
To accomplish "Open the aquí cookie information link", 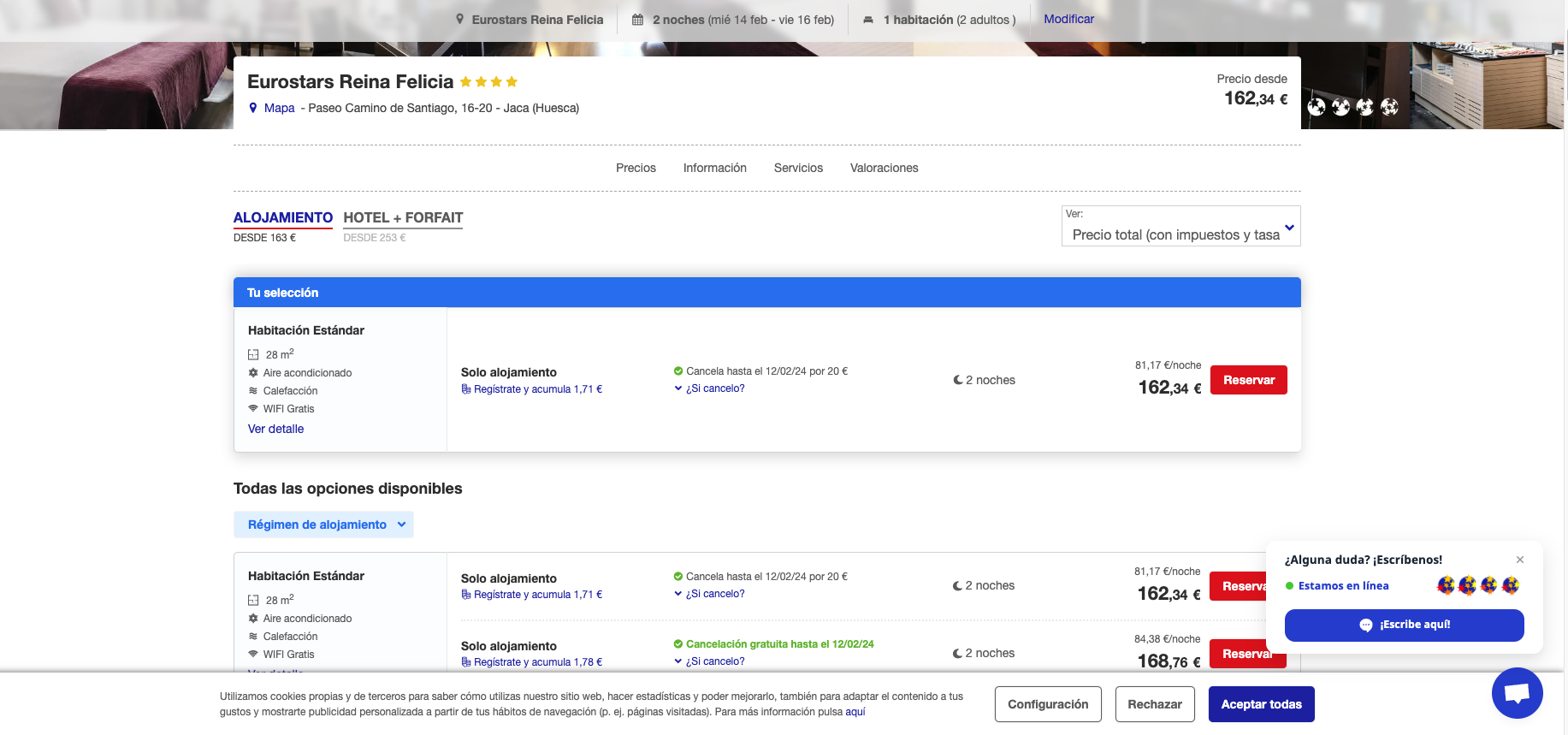I will pos(855,712).
